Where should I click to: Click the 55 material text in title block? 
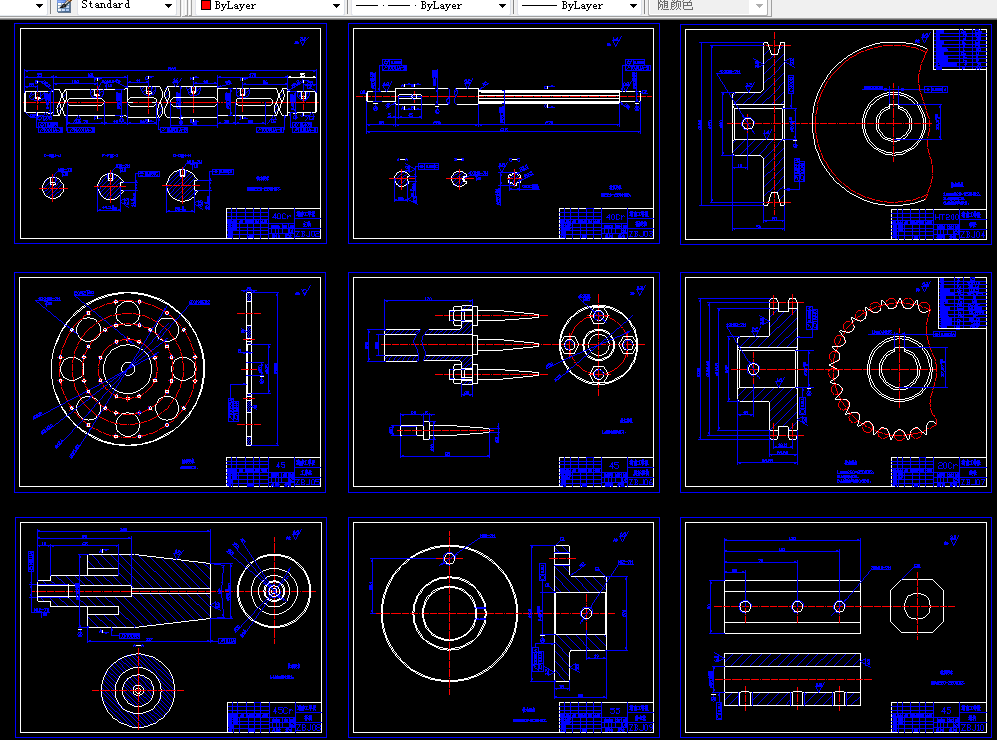point(614,711)
